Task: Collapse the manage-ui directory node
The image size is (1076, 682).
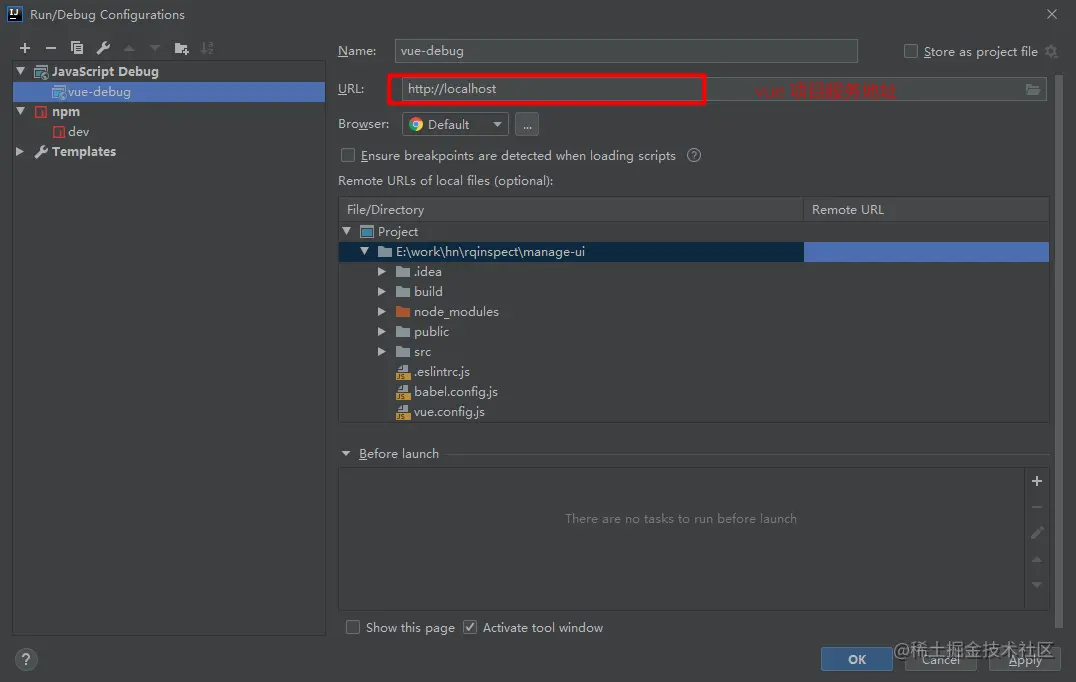Action: 364,251
